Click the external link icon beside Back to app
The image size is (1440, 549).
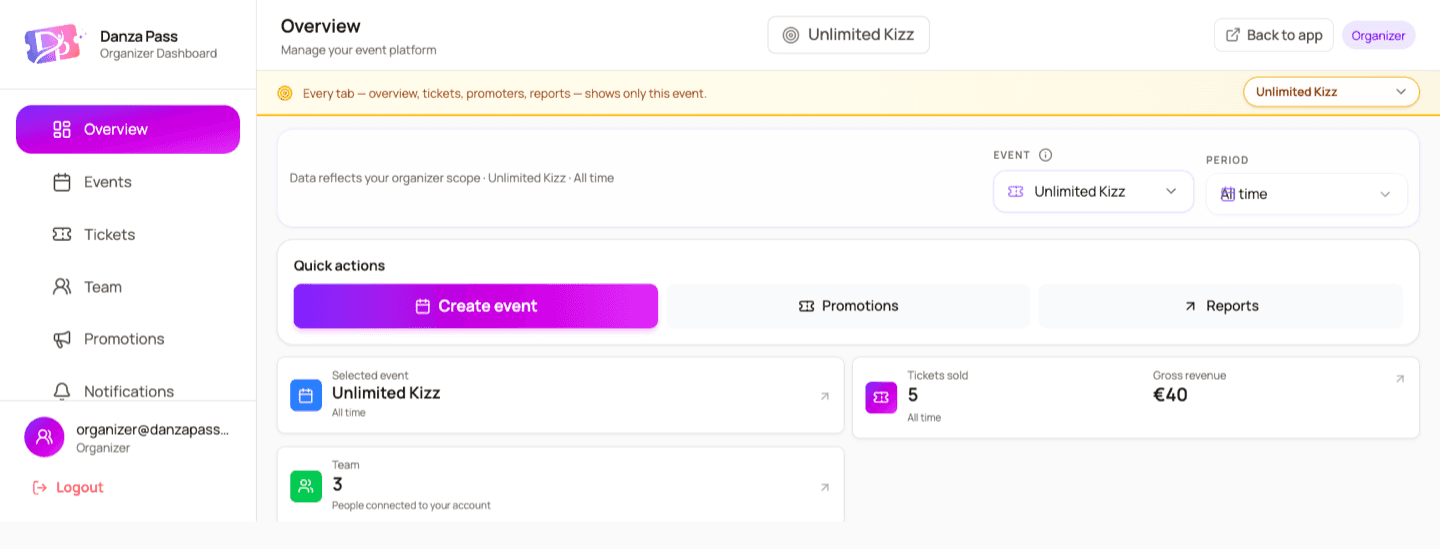coord(1233,35)
